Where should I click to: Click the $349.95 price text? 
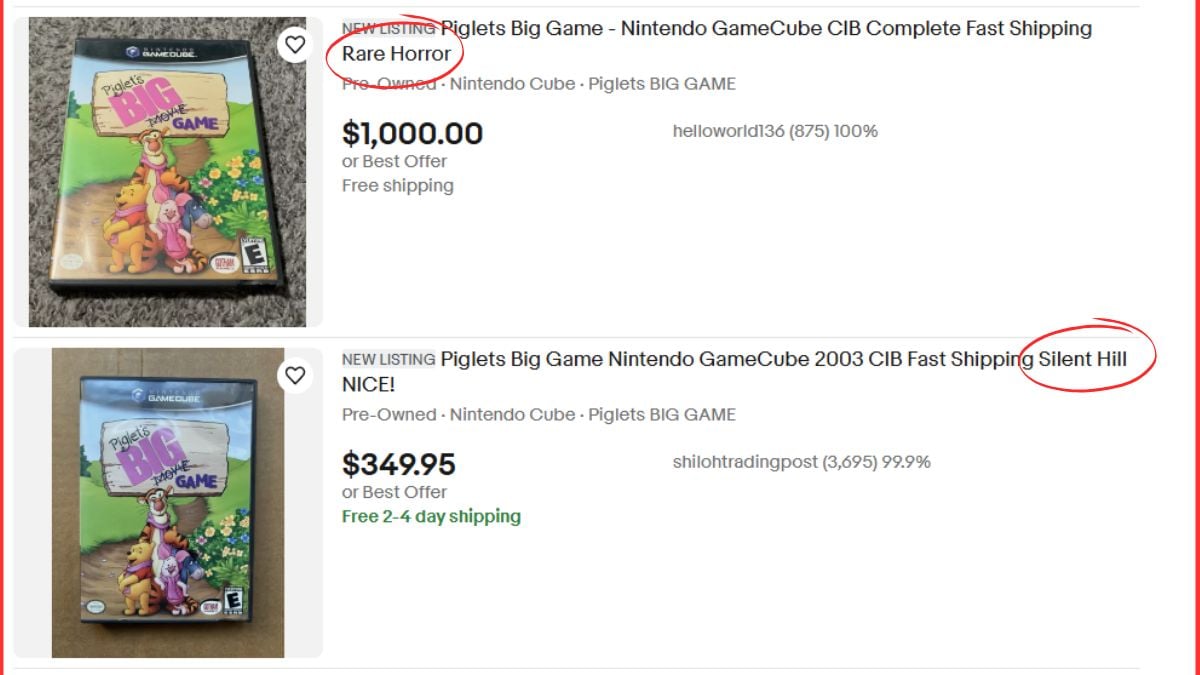pyautogui.click(x=399, y=464)
